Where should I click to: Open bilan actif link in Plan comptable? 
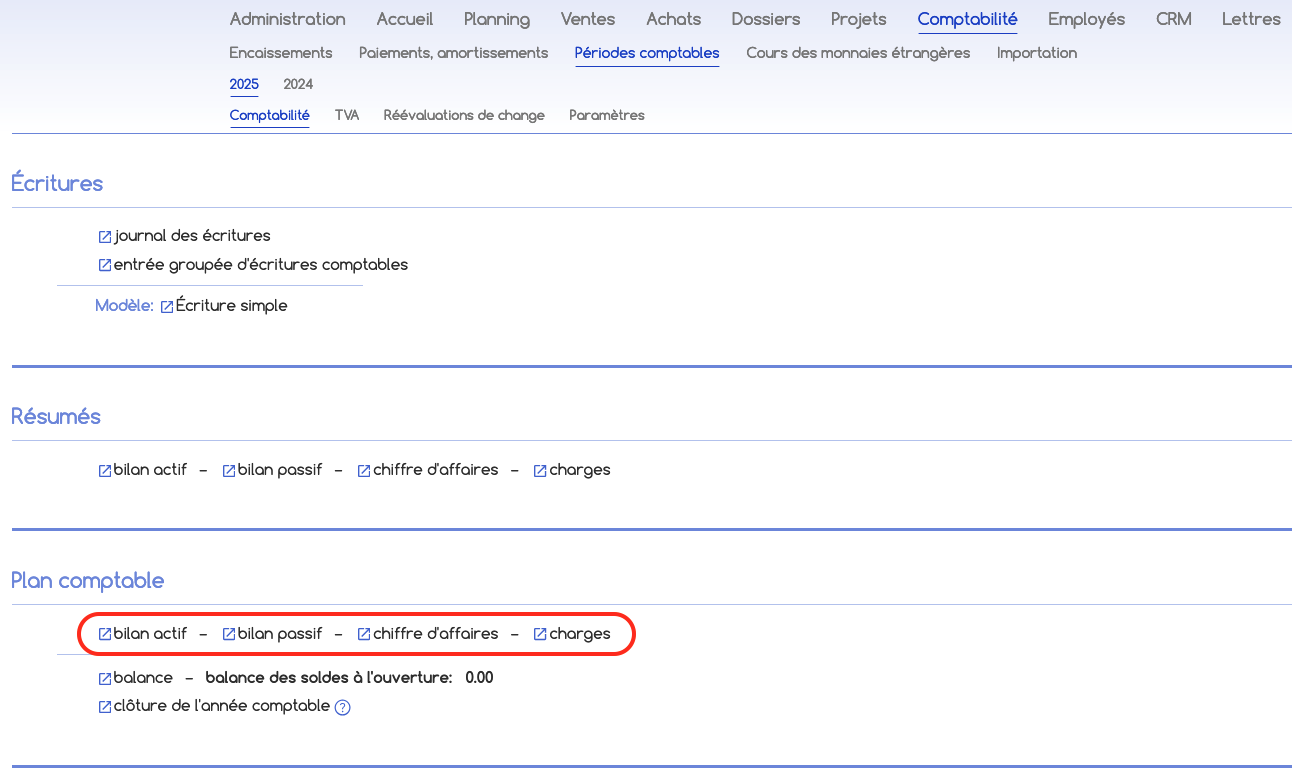pos(150,634)
